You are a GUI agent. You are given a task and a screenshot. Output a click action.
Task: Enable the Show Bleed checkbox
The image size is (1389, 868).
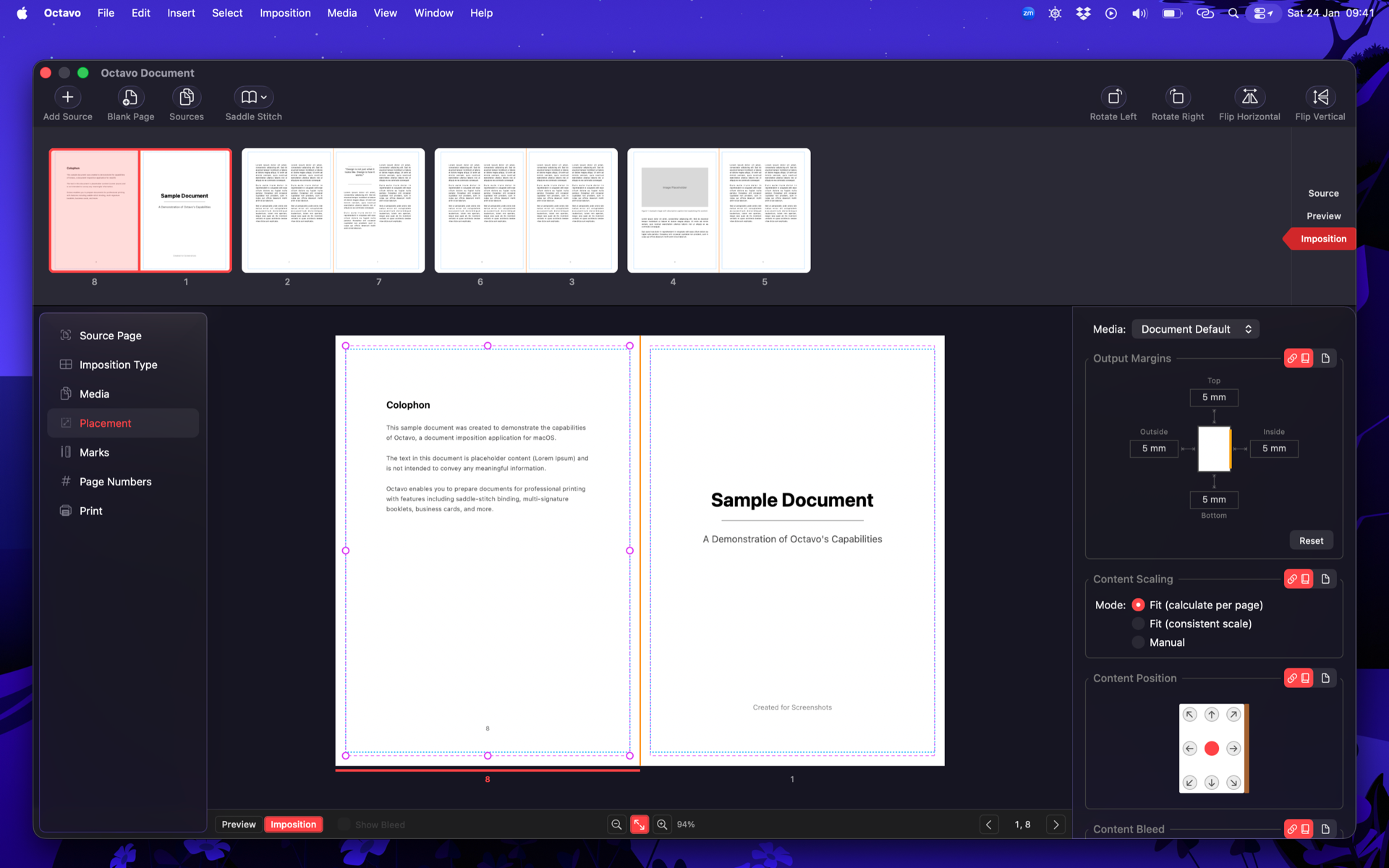(344, 824)
